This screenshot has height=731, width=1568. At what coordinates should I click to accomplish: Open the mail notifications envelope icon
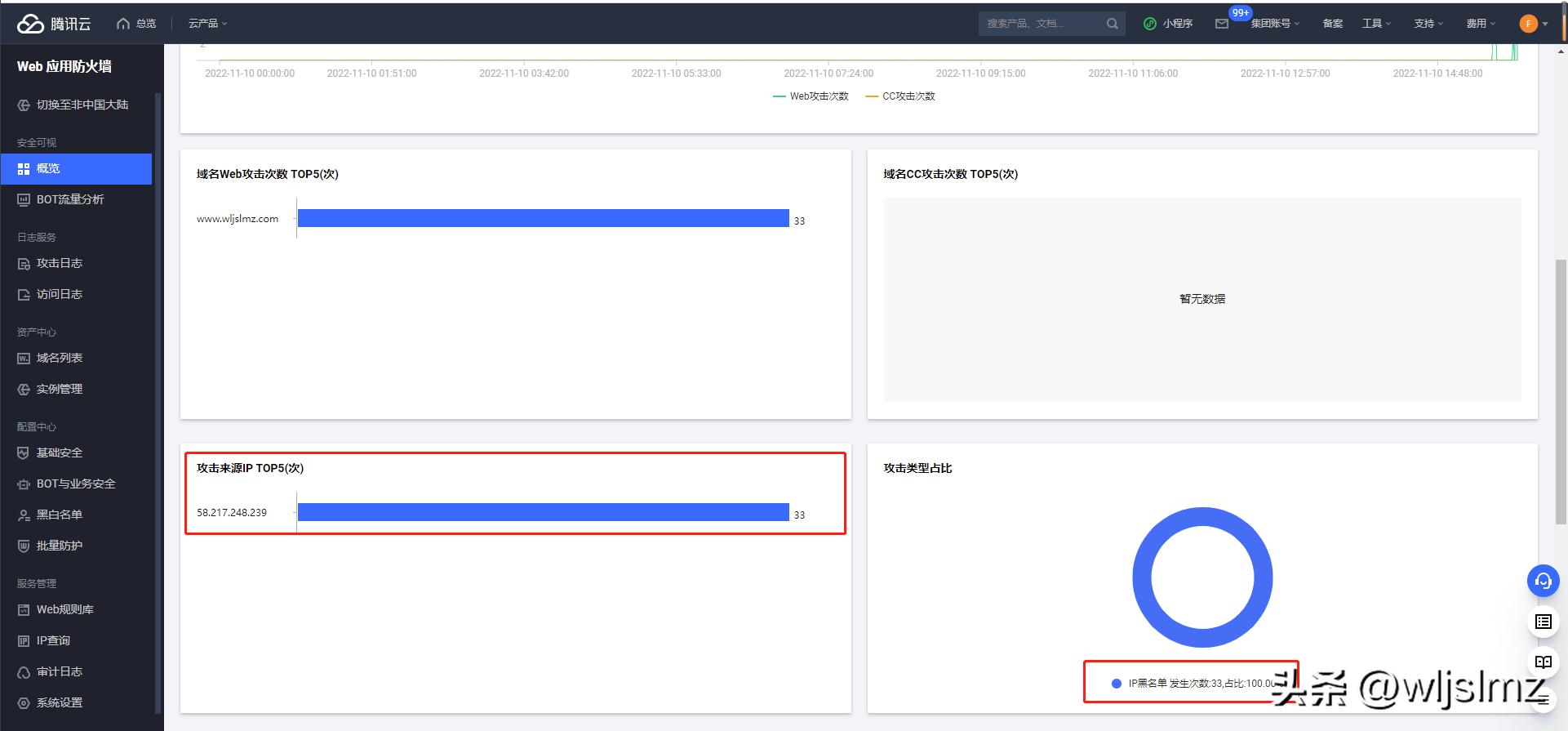1221,24
